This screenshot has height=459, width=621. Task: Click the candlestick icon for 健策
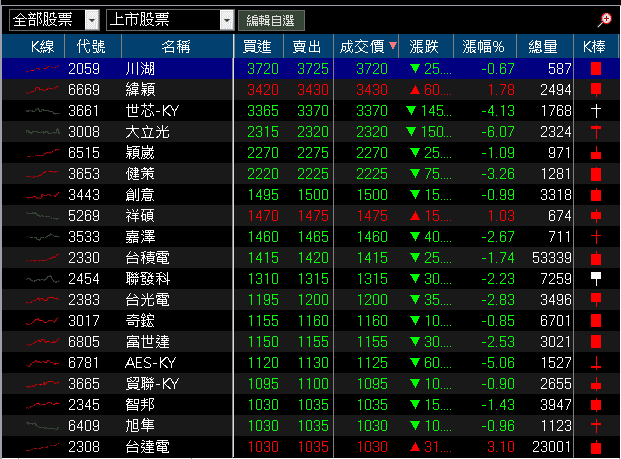click(596, 174)
